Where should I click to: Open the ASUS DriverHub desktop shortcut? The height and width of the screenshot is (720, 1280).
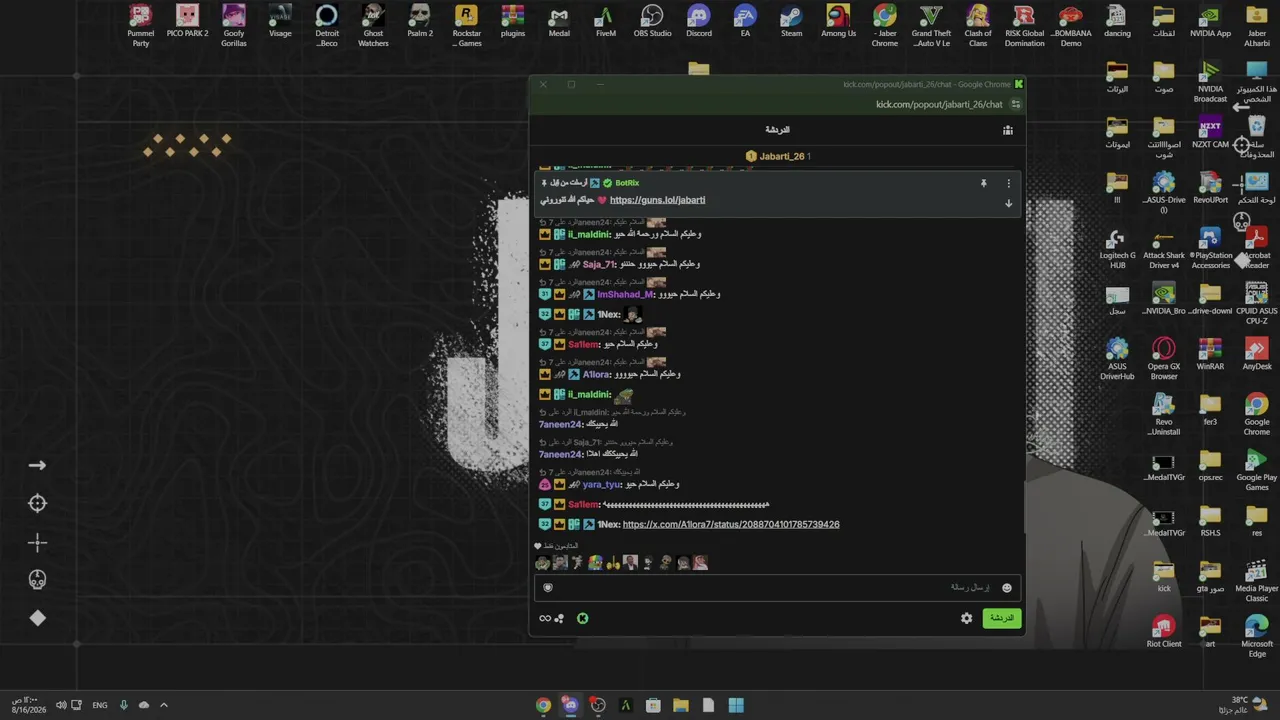pyautogui.click(x=1117, y=360)
